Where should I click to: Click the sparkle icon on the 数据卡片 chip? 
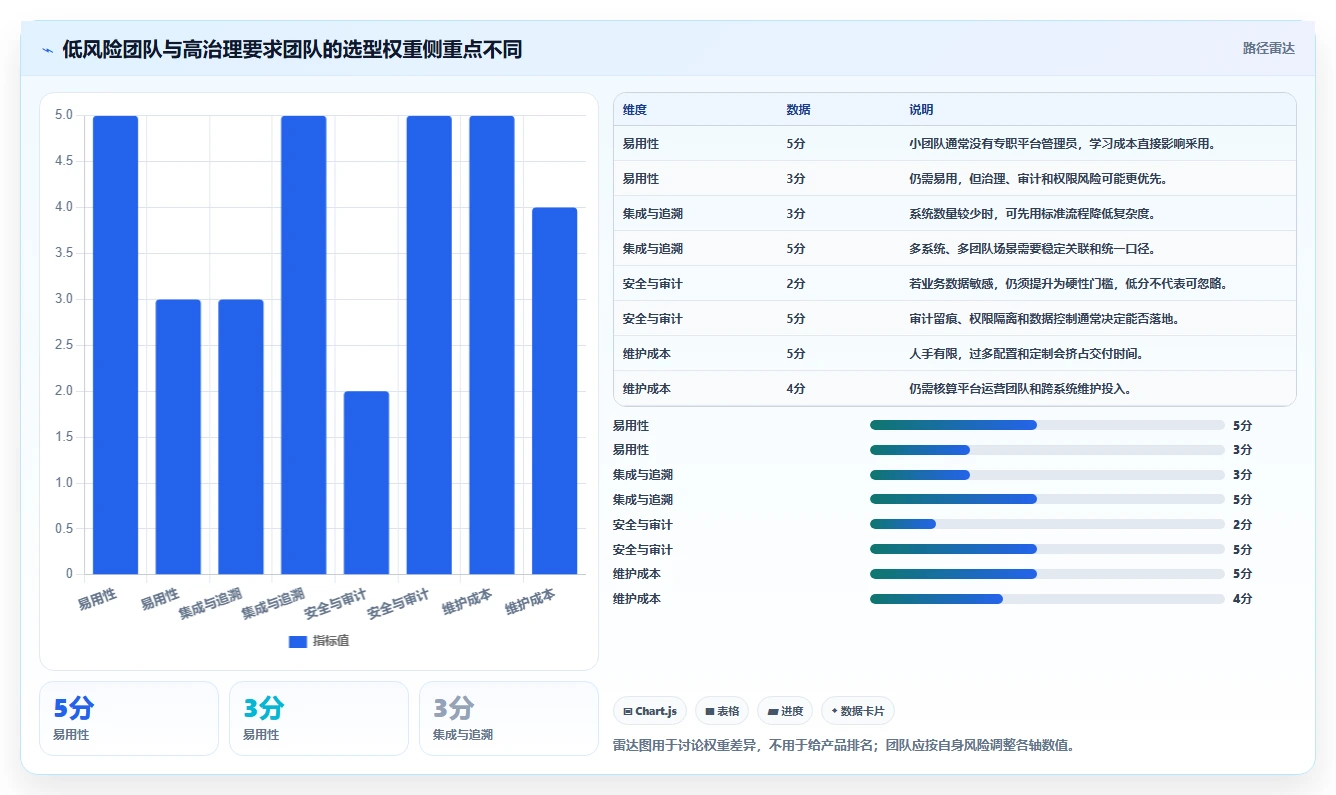pos(834,711)
